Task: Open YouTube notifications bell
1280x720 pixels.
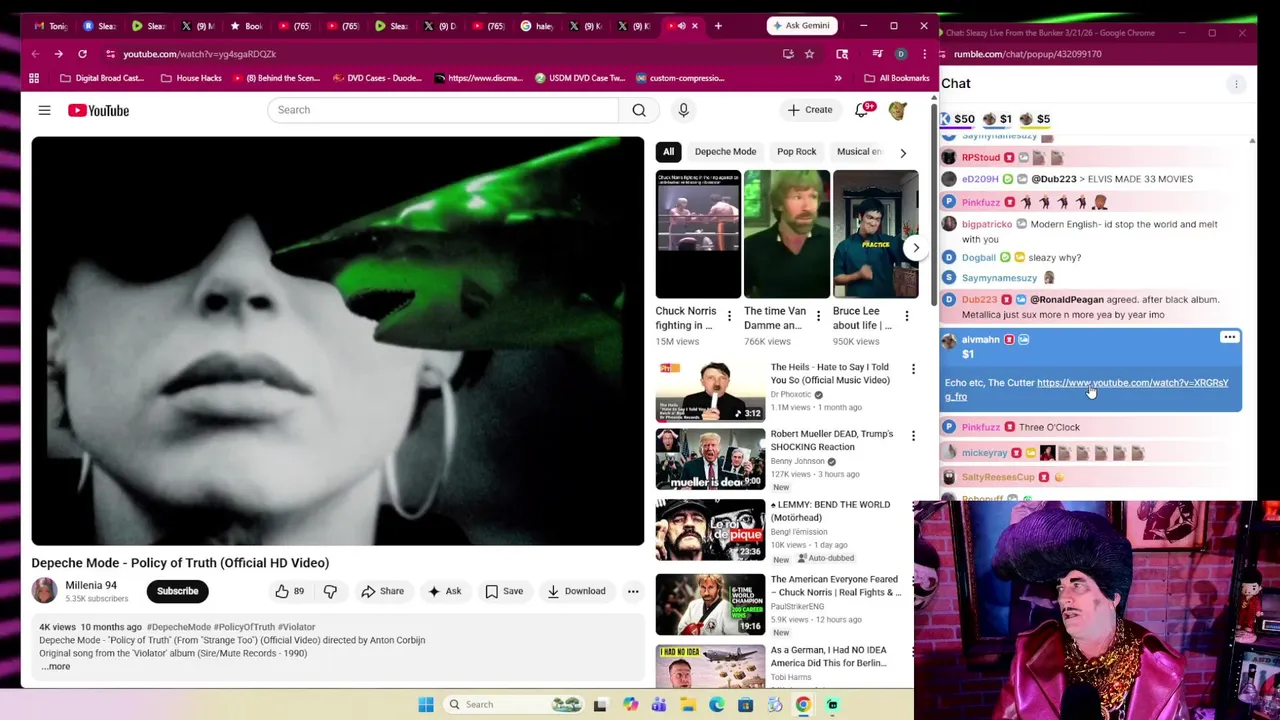Action: pos(861,110)
